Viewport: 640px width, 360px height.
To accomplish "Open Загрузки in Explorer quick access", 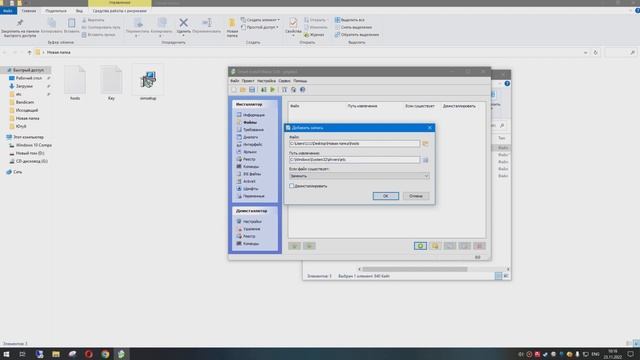I will point(24,86).
